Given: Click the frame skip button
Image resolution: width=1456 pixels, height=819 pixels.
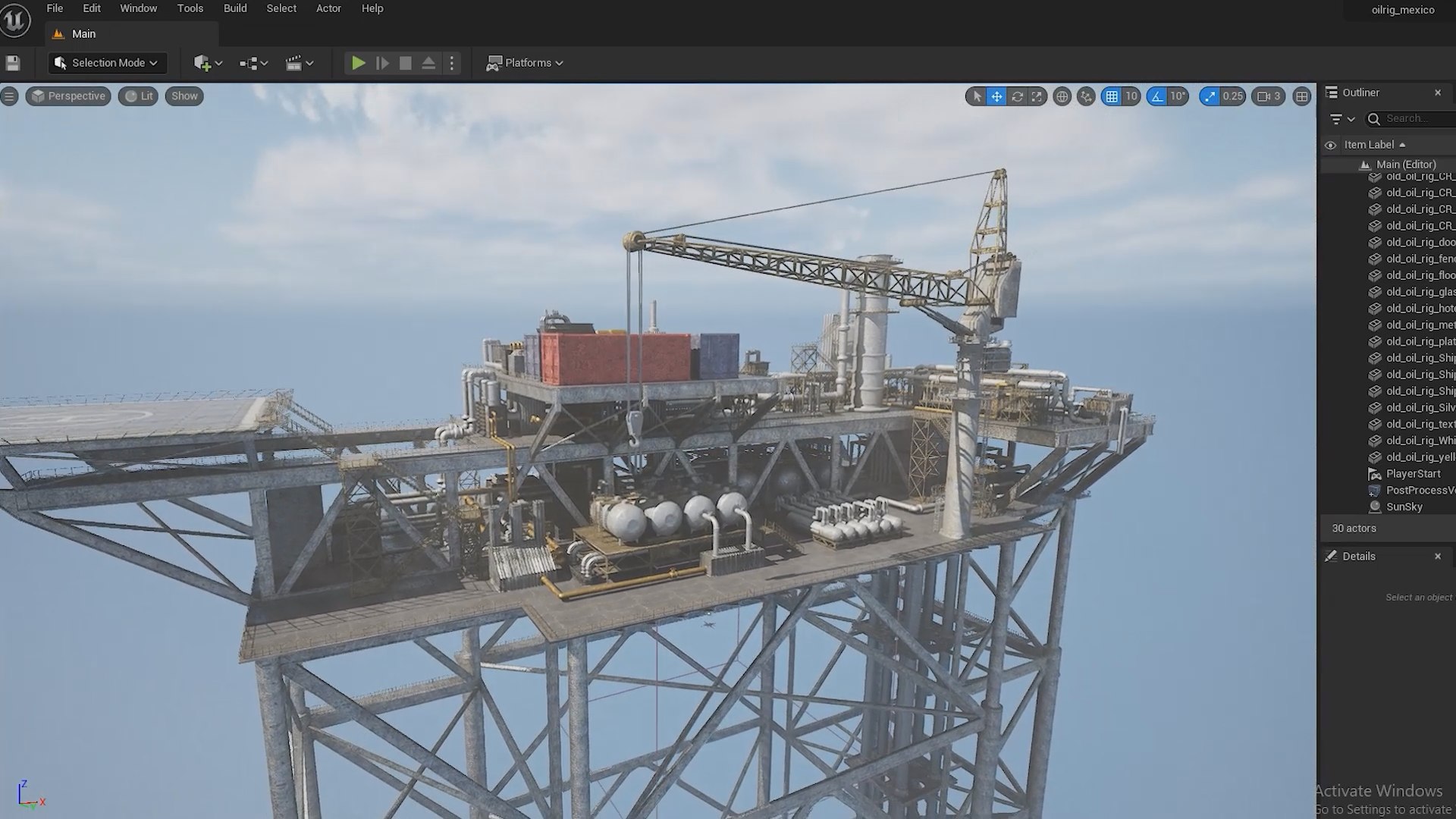Looking at the screenshot, I should [x=382, y=64].
